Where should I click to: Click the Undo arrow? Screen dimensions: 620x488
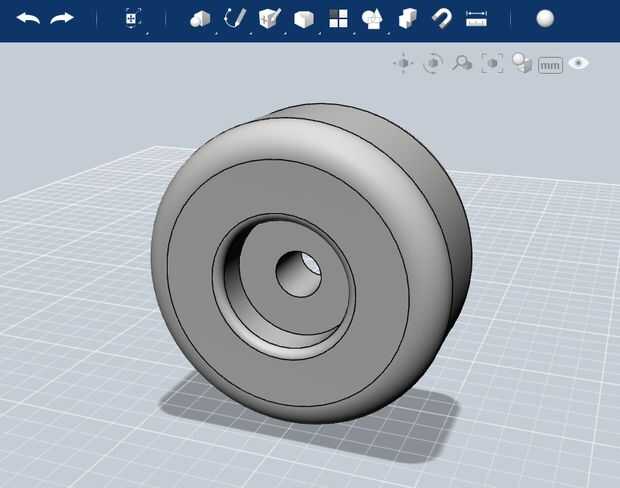[28, 18]
